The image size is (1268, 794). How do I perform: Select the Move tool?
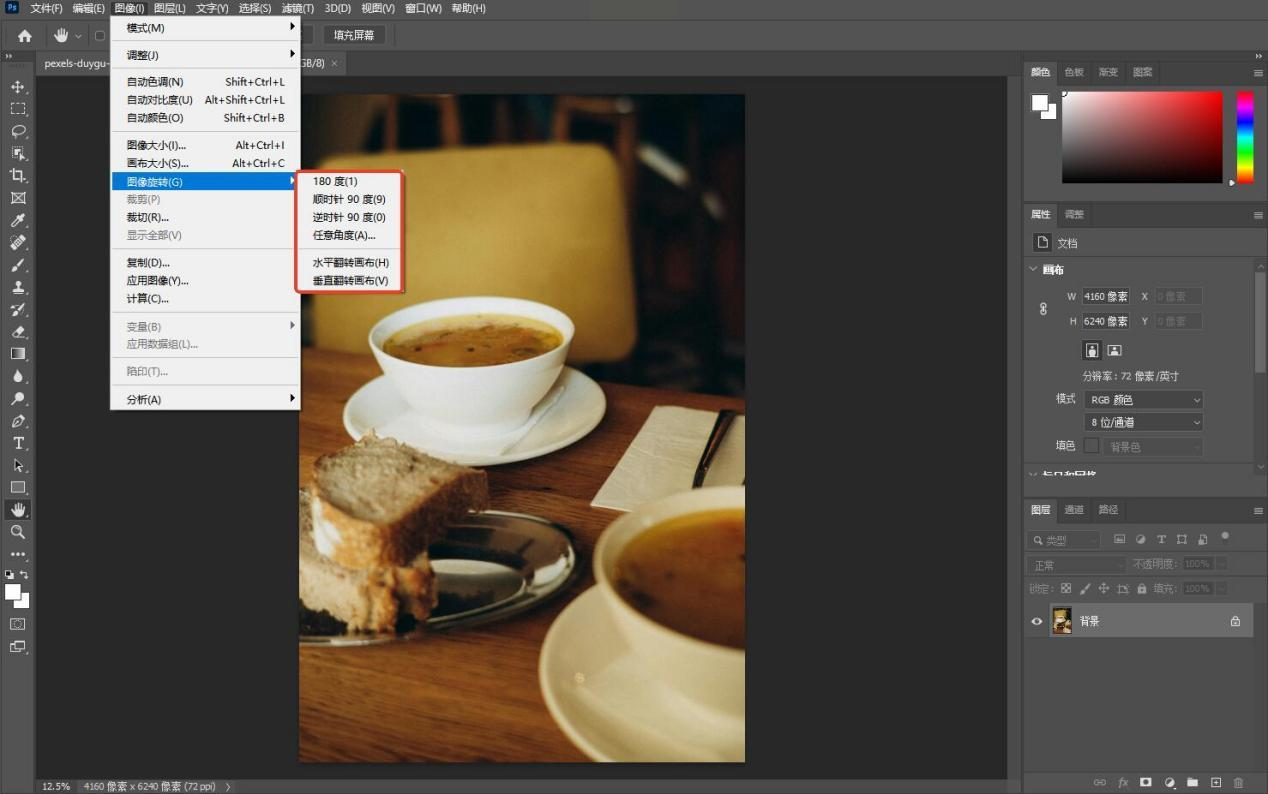pyautogui.click(x=18, y=87)
